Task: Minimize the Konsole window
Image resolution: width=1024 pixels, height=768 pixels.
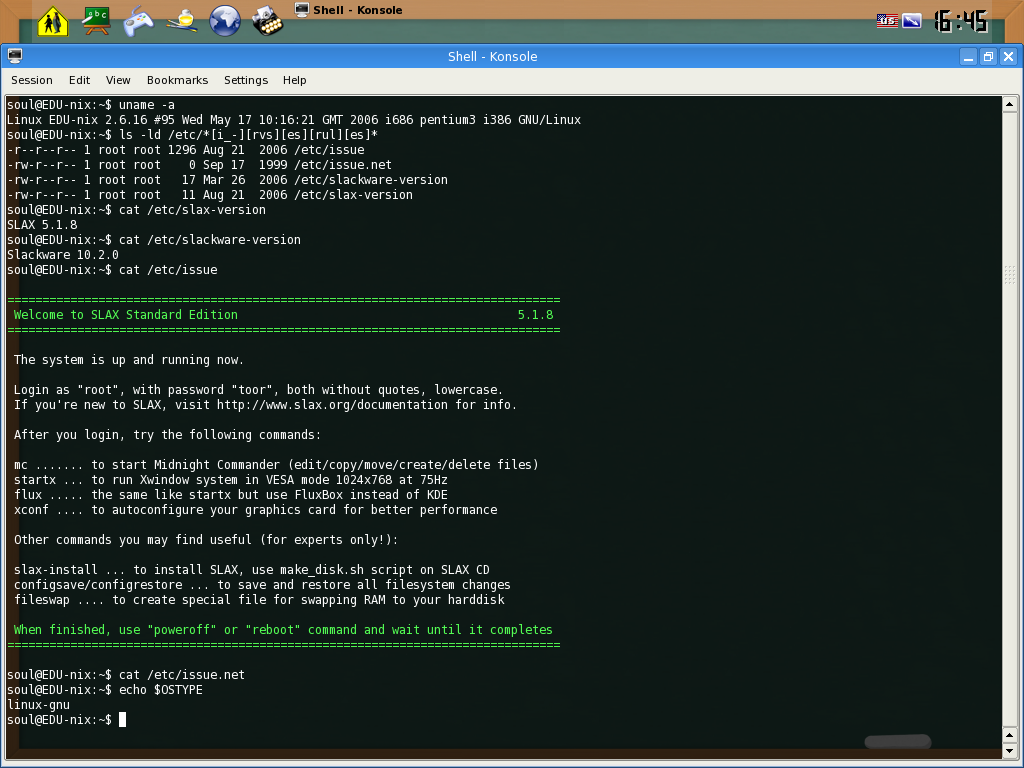Action: click(x=968, y=57)
